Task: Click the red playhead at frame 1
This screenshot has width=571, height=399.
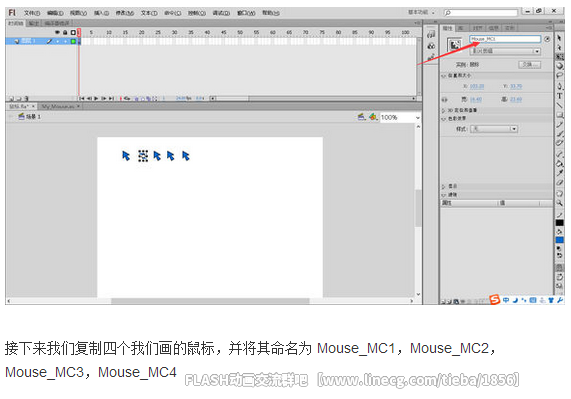Action: pos(79,33)
